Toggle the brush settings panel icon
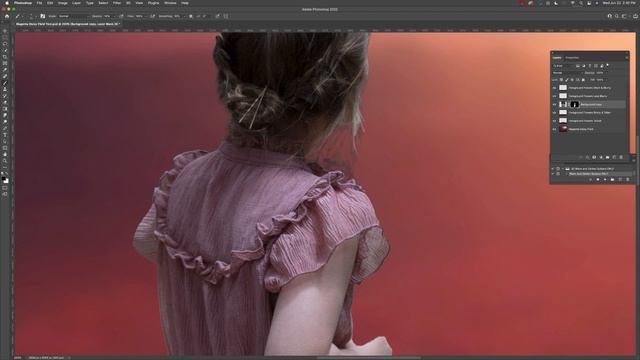Viewport: 640px width, 360px height. pyautogui.click(x=42, y=16)
